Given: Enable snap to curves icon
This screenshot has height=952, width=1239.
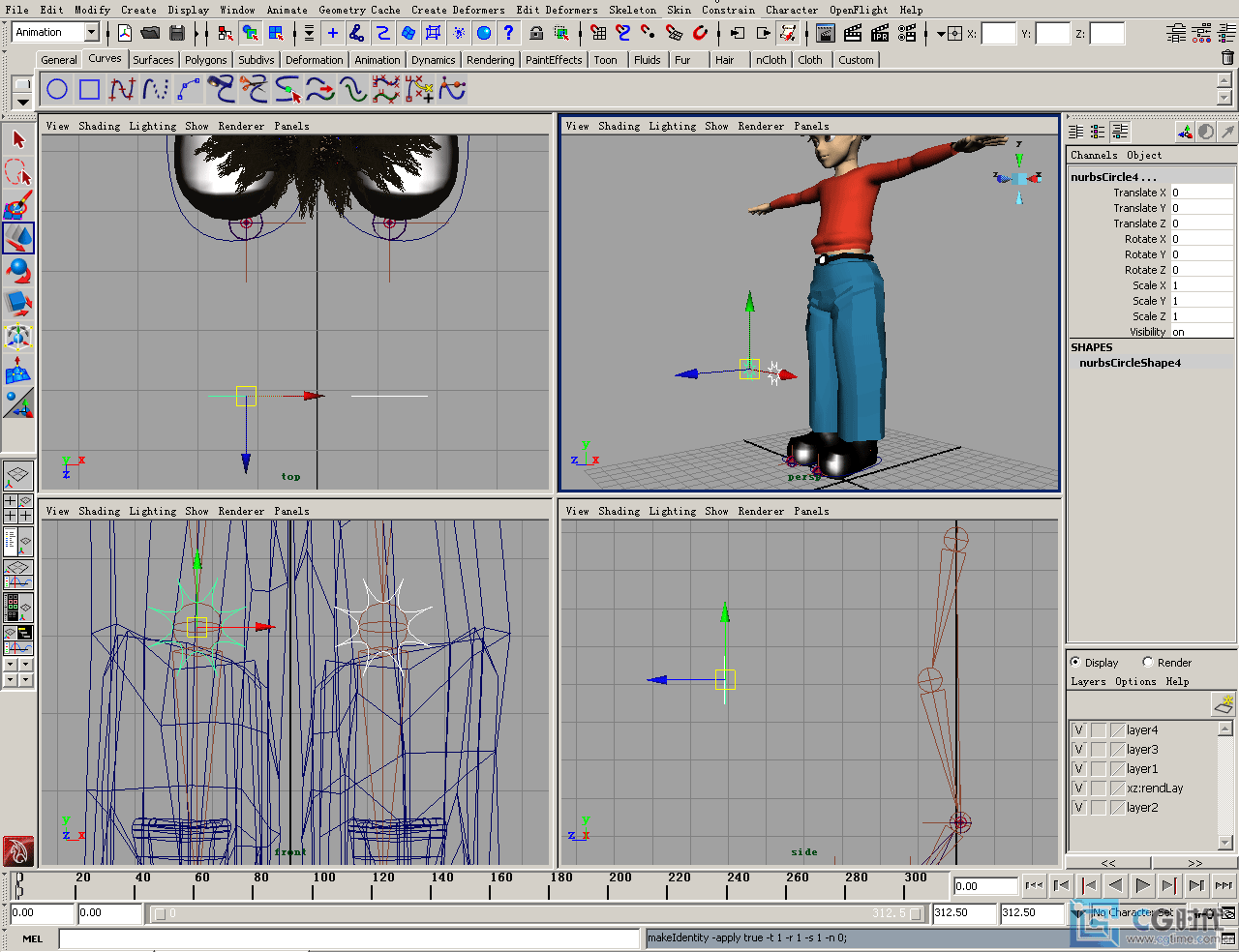Looking at the screenshot, I should coord(623,33).
